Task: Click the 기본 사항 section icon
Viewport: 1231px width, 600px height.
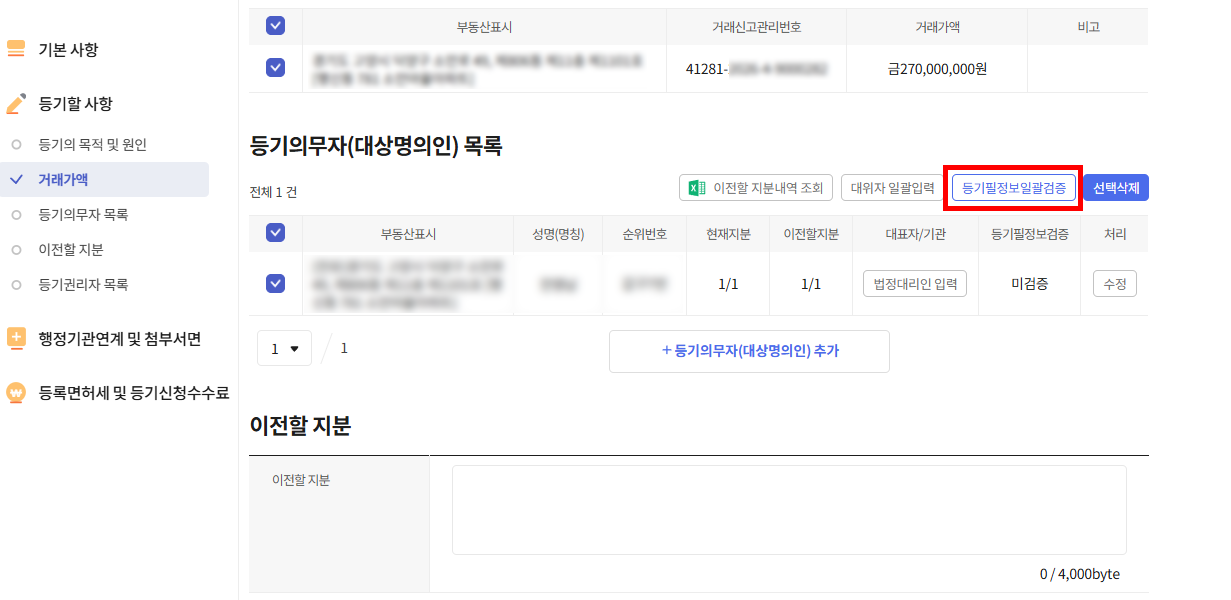Action: [16, 49]
